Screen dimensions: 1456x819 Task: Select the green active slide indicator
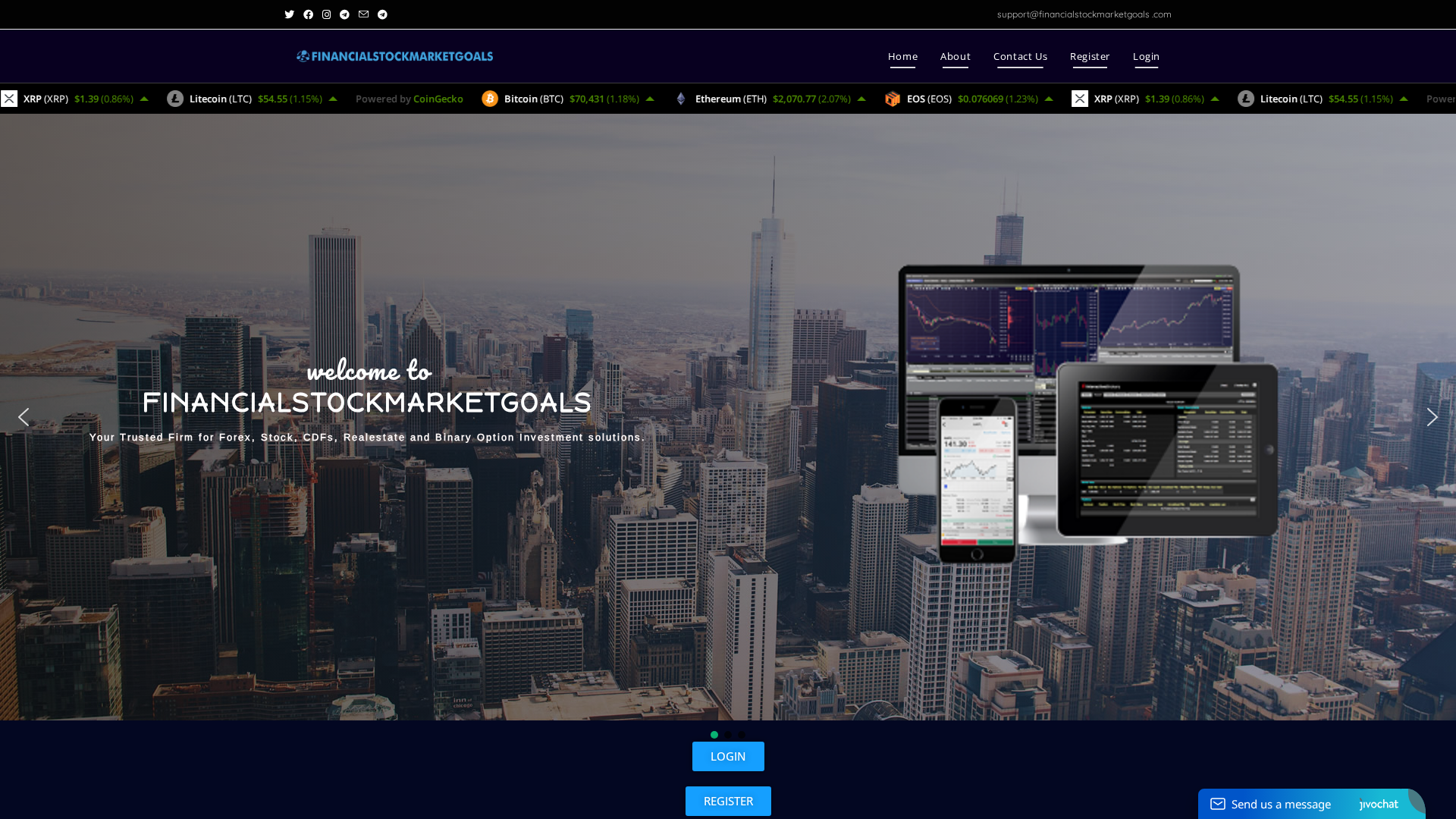(x=714, y=735)
